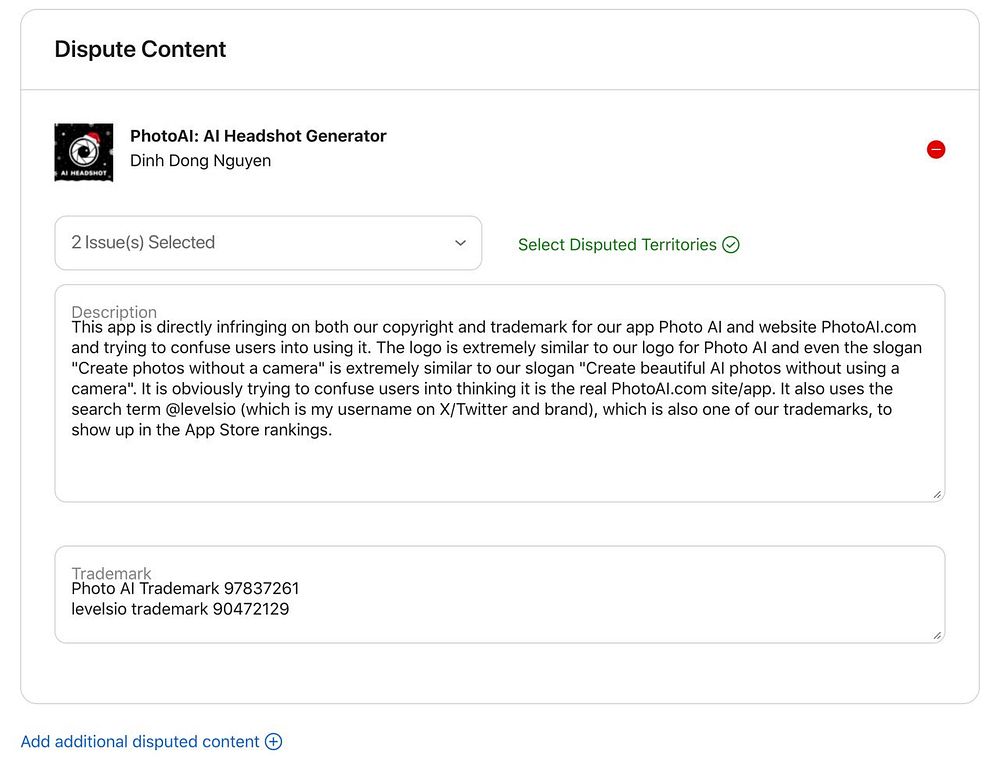Open the Select Disputed Territories link
The width and height of the screenshot is (1000, 768).
click(x=617, y=245)
